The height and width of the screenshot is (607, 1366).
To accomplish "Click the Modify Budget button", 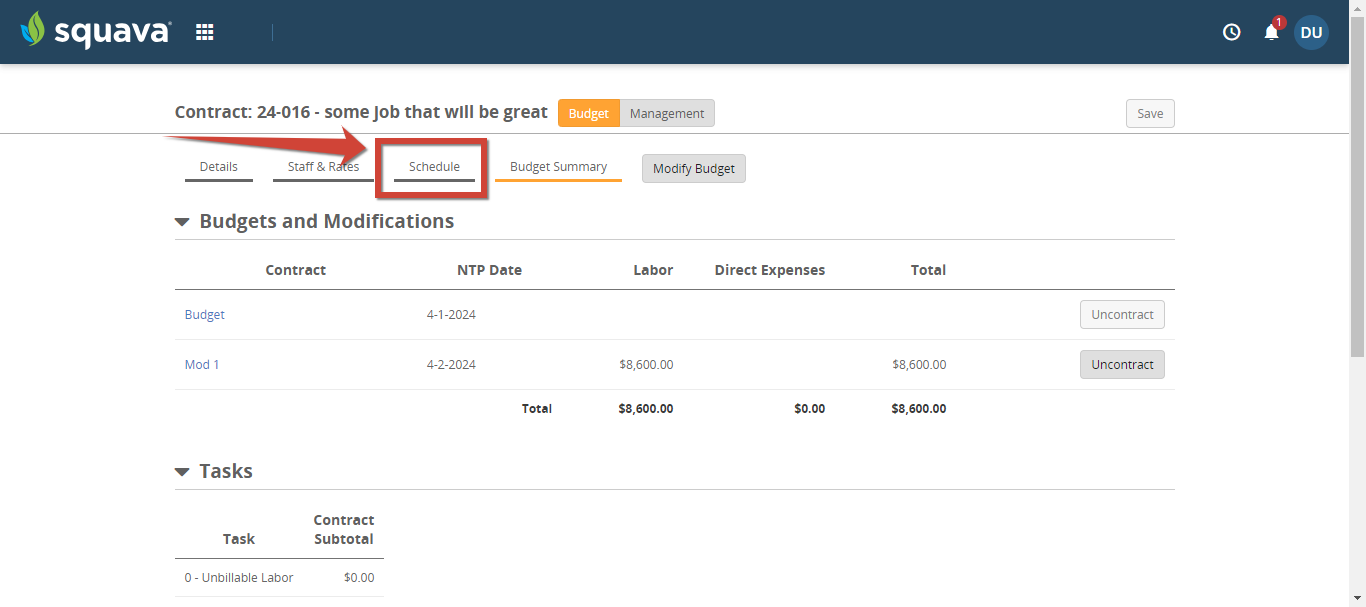I will click(693, 168).
